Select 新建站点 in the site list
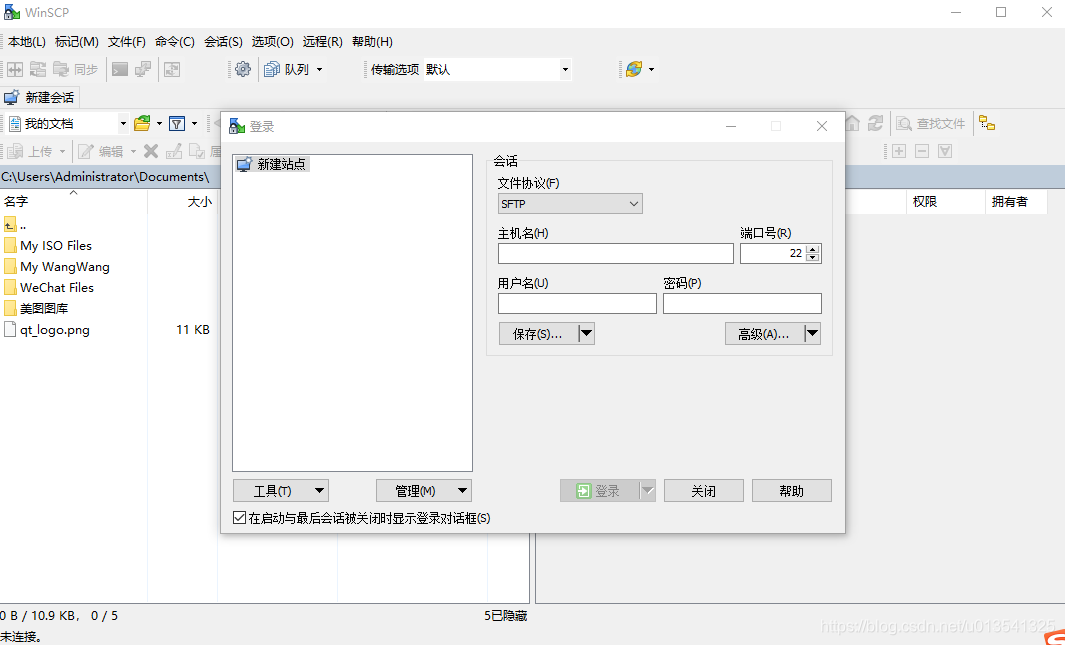 pyautogui.click(x=273, y=164)
